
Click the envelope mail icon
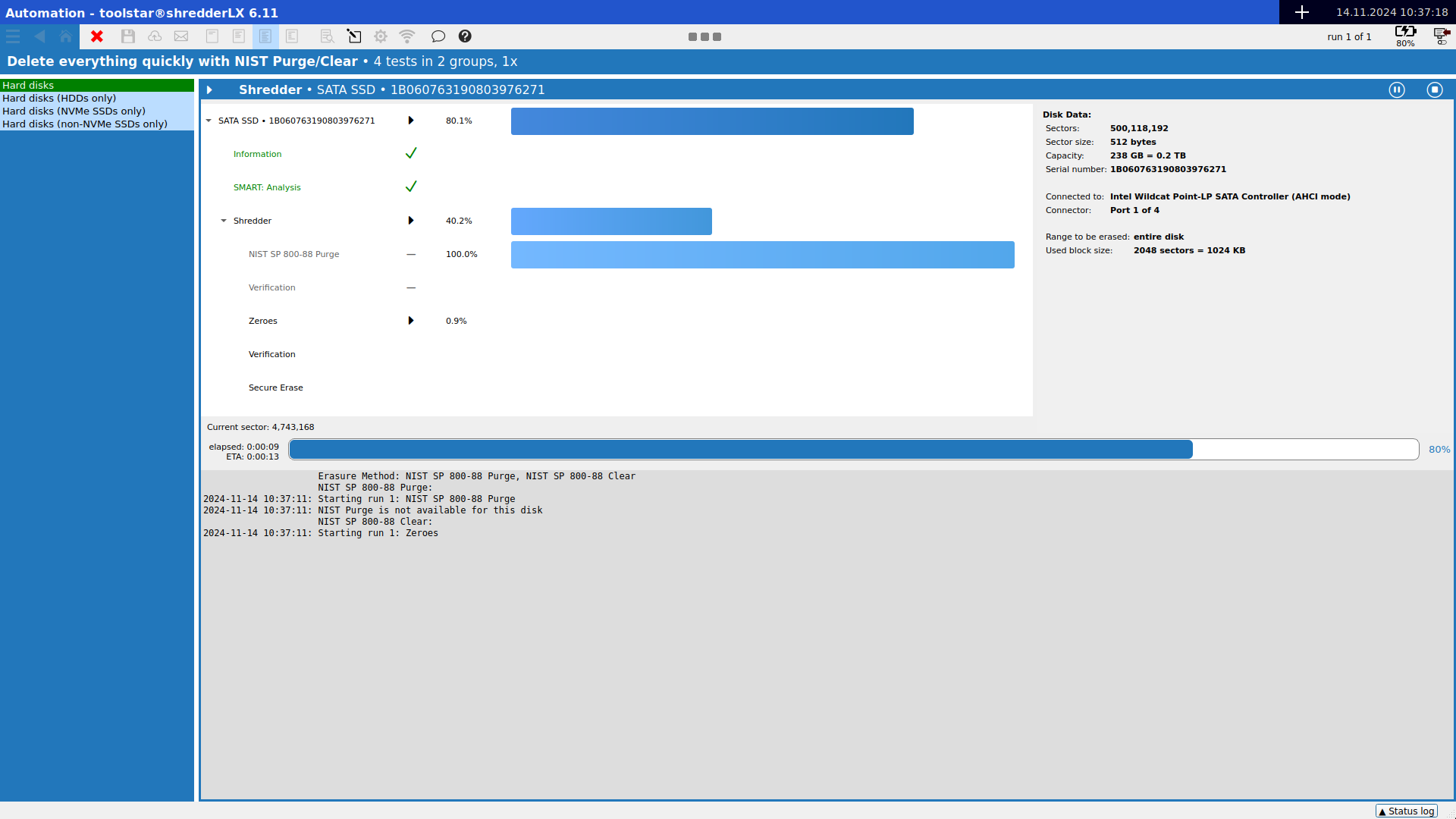(181, 36)
